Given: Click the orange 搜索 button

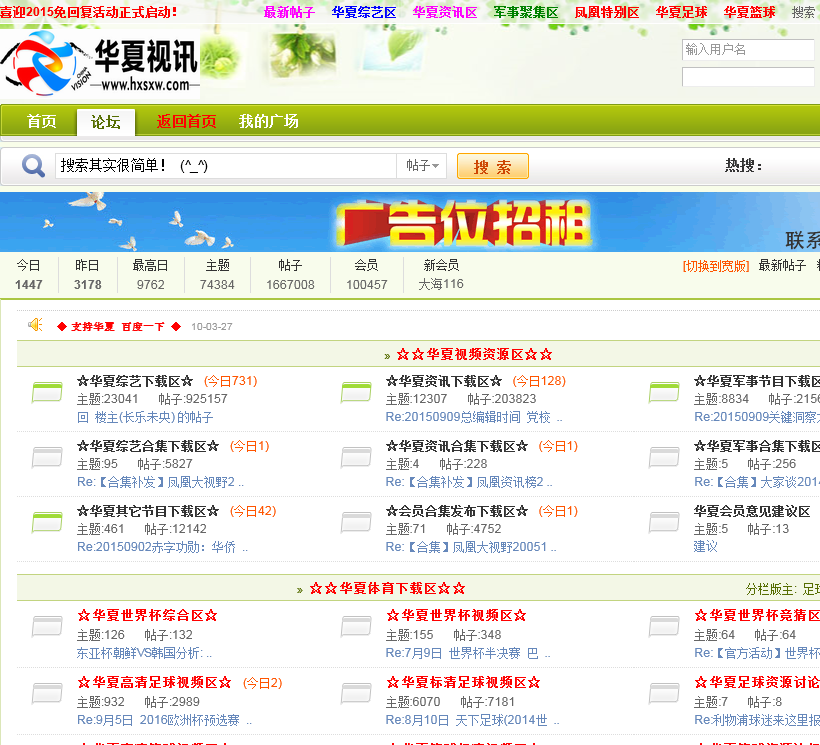Looking at the screenshot, I should [493, 166].
